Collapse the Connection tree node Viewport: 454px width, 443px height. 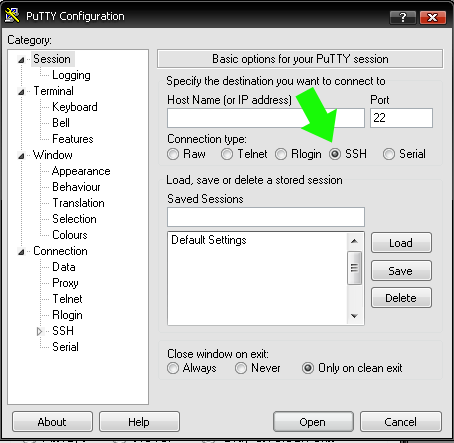[21, 252]
